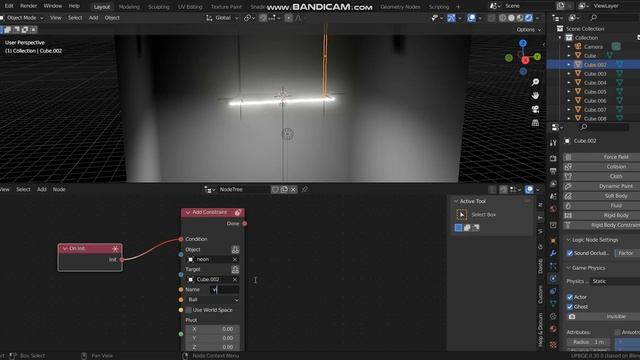Open the Physics properties tab icon
This screenshot has width=640, height=360.
(x=553, y=278)
